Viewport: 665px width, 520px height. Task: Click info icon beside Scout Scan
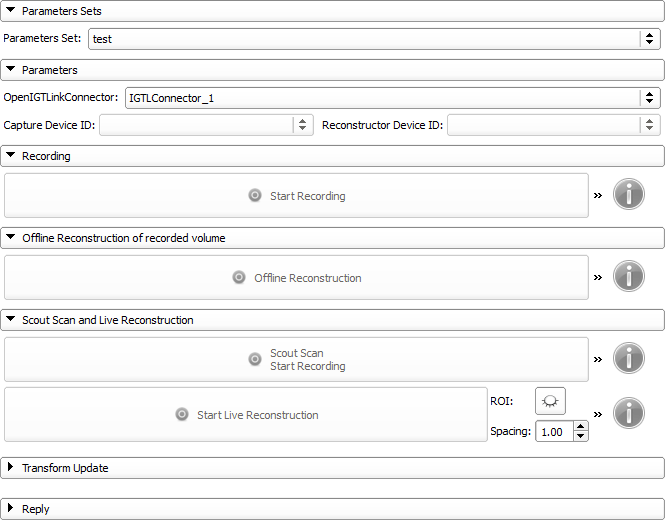click(628, 358)
